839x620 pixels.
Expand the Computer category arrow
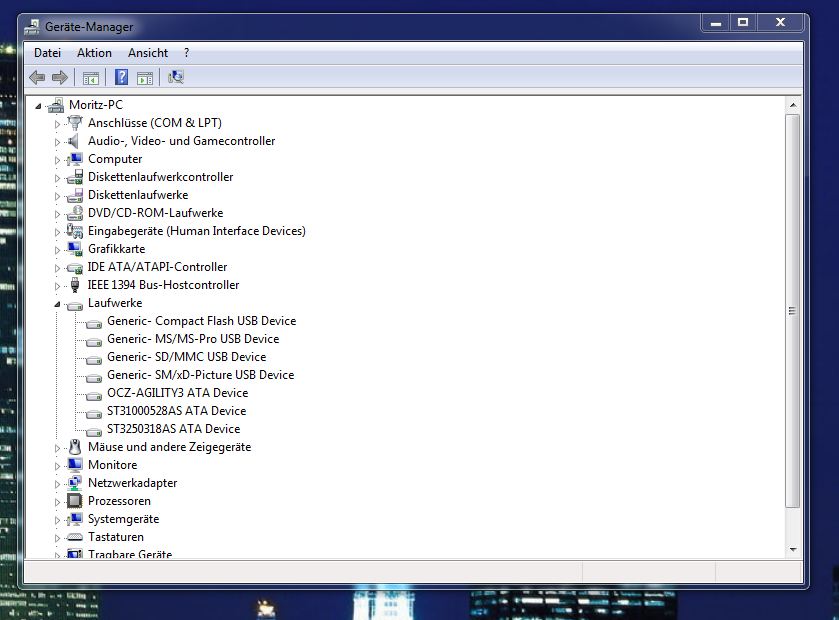point(57,160)
